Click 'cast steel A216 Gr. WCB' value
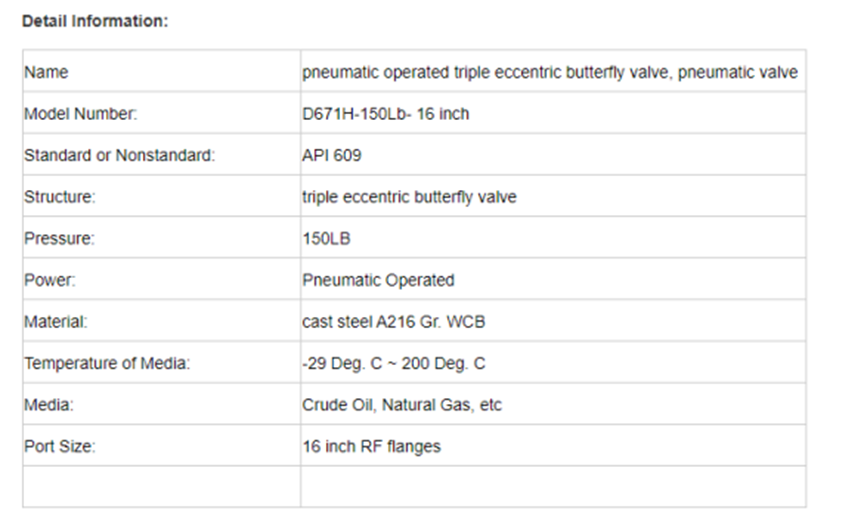The height and width of the screenshot is (527, 864). click(x=393, y=322)
